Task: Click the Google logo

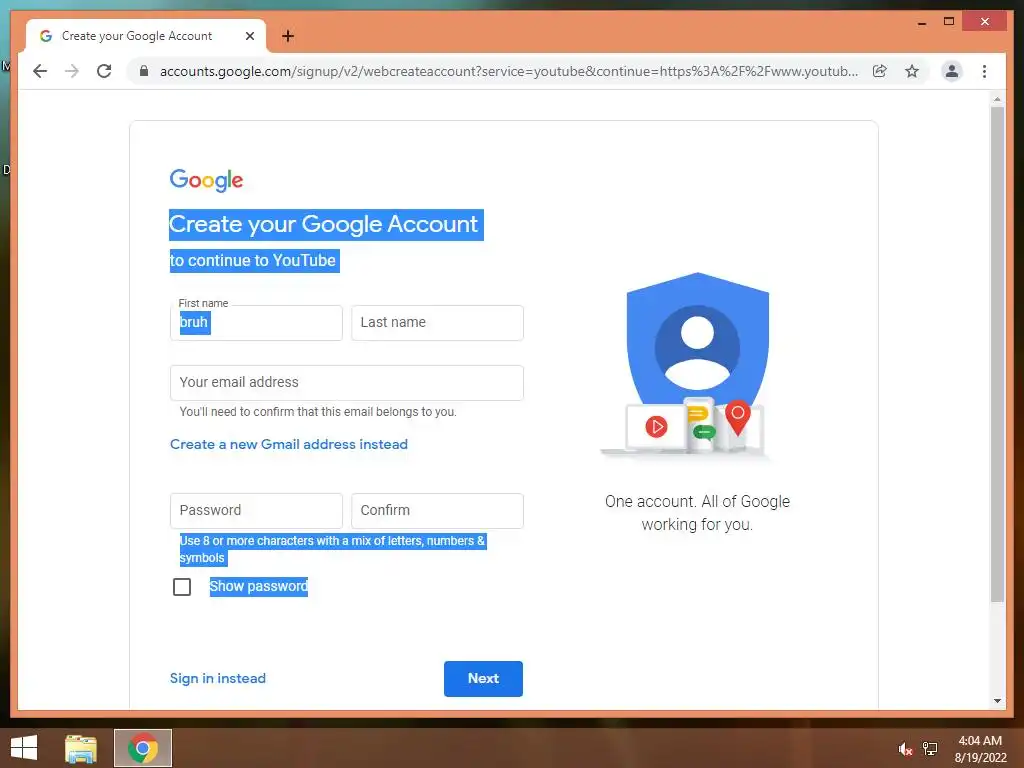Action: click(206, 180)
